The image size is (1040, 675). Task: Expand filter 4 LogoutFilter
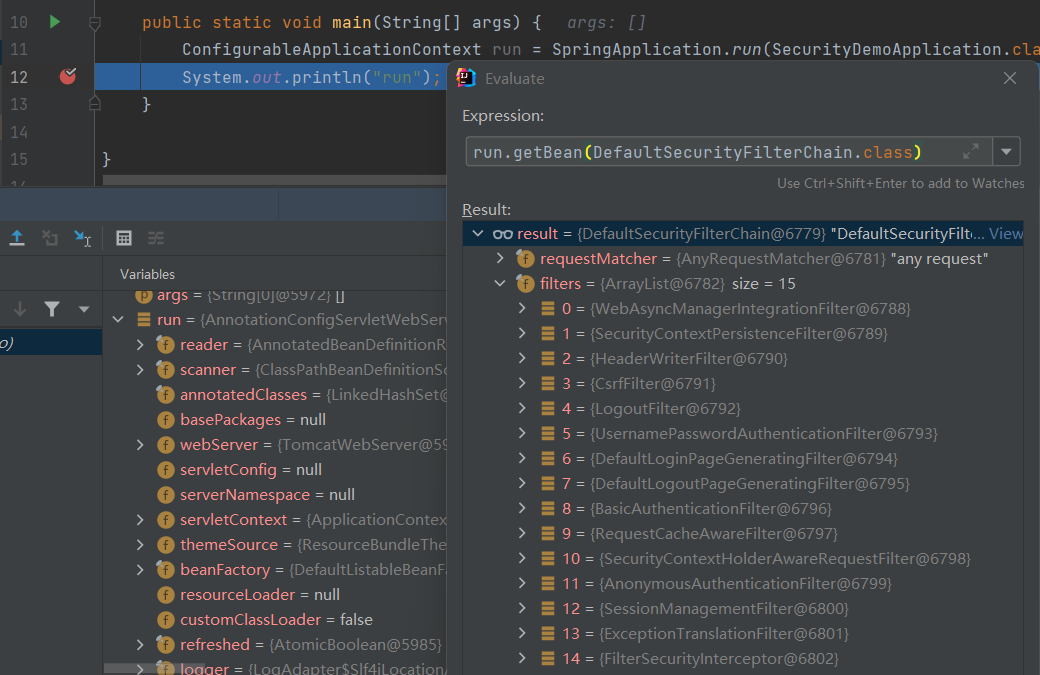coord(522,408)
